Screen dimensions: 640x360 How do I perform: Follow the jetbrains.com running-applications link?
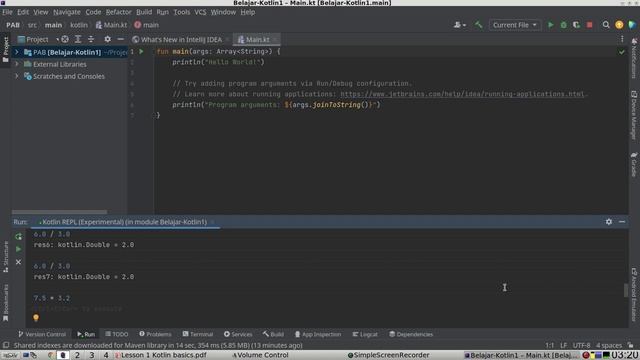coord(462,94)
